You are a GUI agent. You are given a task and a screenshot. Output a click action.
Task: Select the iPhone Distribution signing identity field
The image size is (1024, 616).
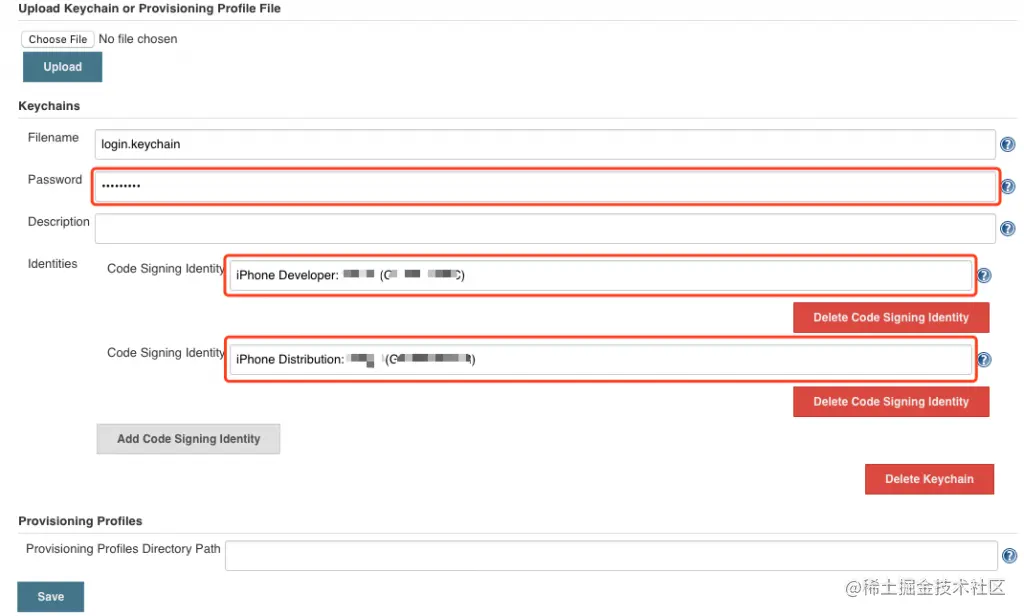coord(600,359)
